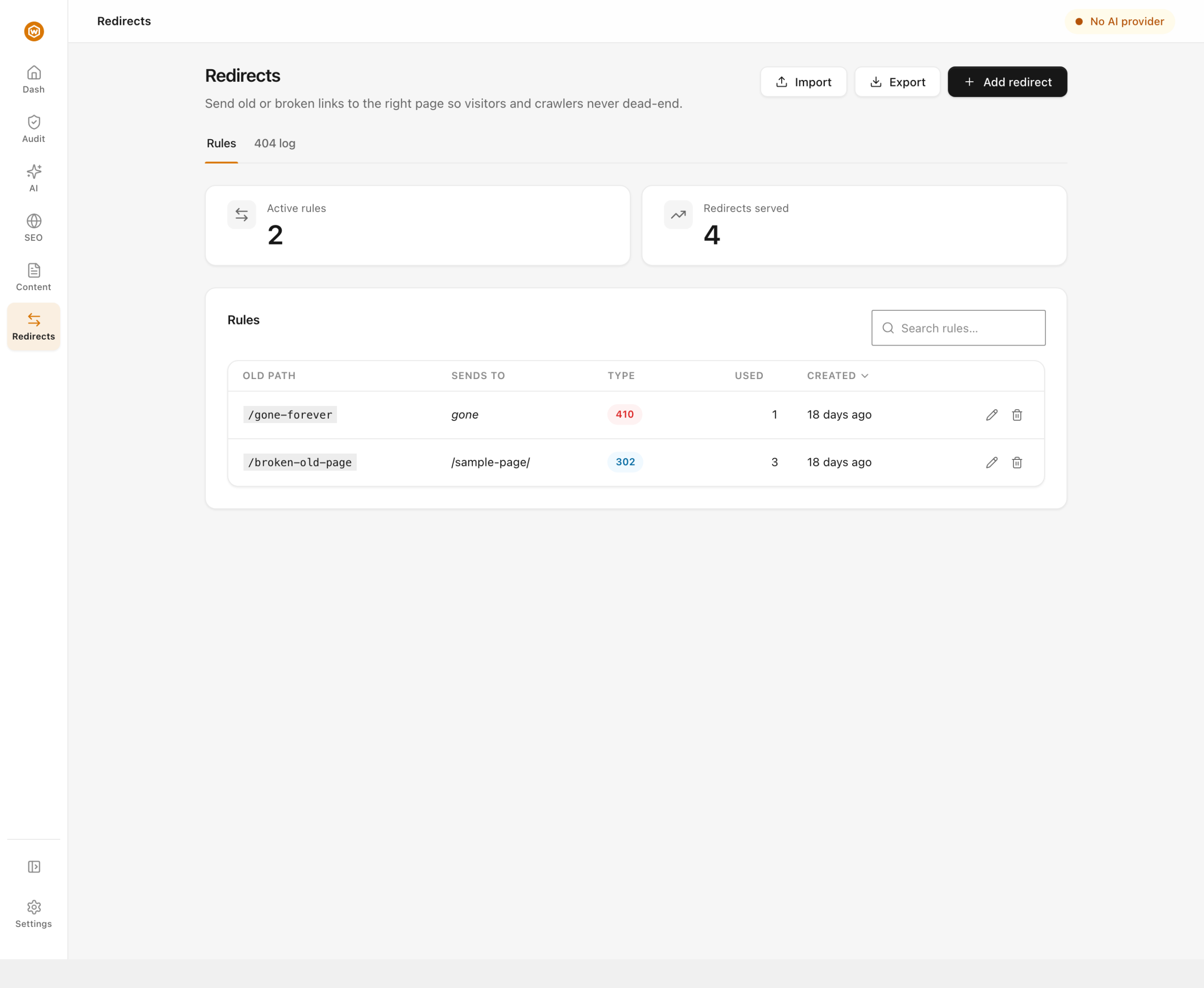Open Settings gear in sidebar

pos(33,914)
